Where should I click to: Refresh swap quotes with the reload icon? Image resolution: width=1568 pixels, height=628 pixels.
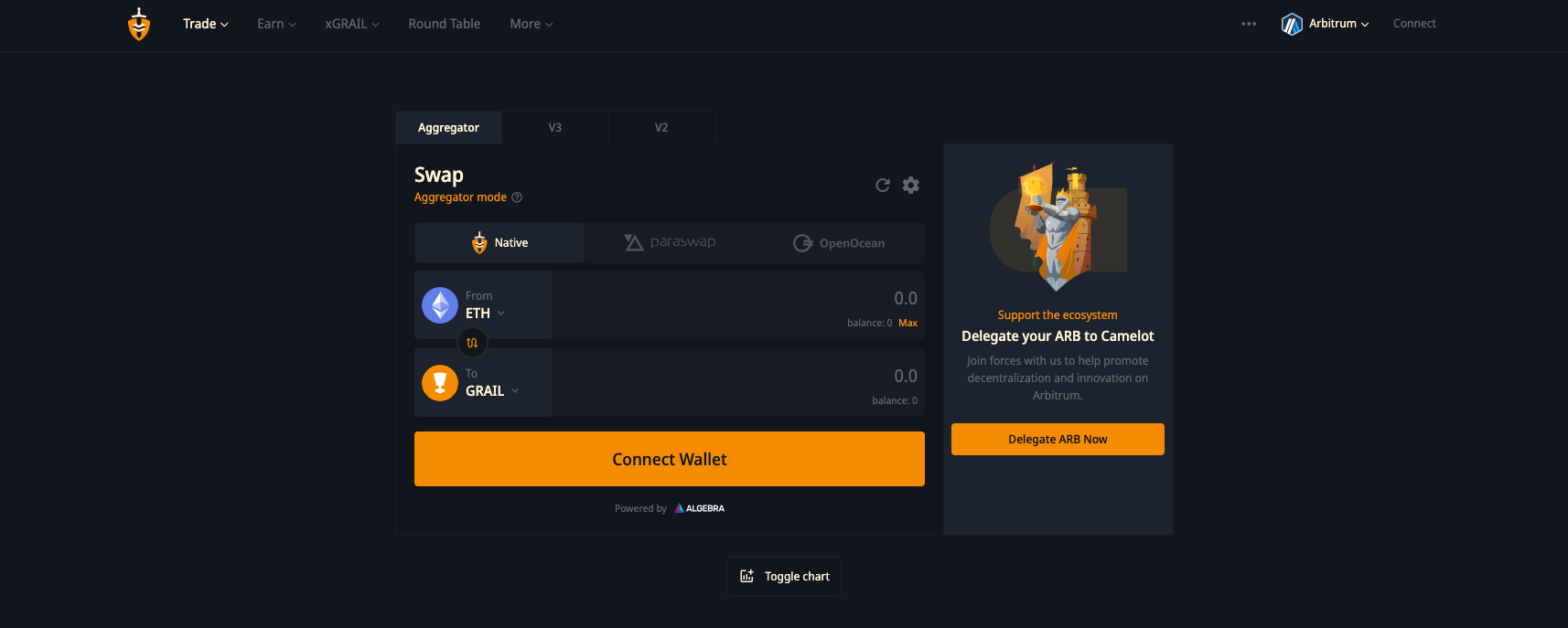[883, 186]
